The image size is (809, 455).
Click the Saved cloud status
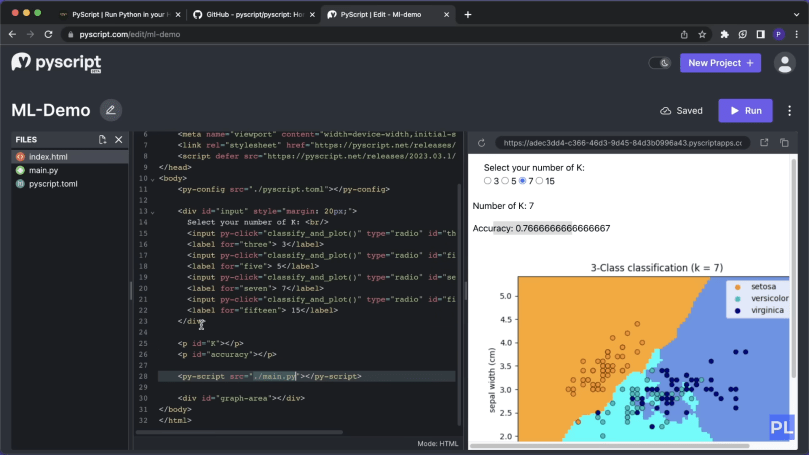[x=681, y=110]
